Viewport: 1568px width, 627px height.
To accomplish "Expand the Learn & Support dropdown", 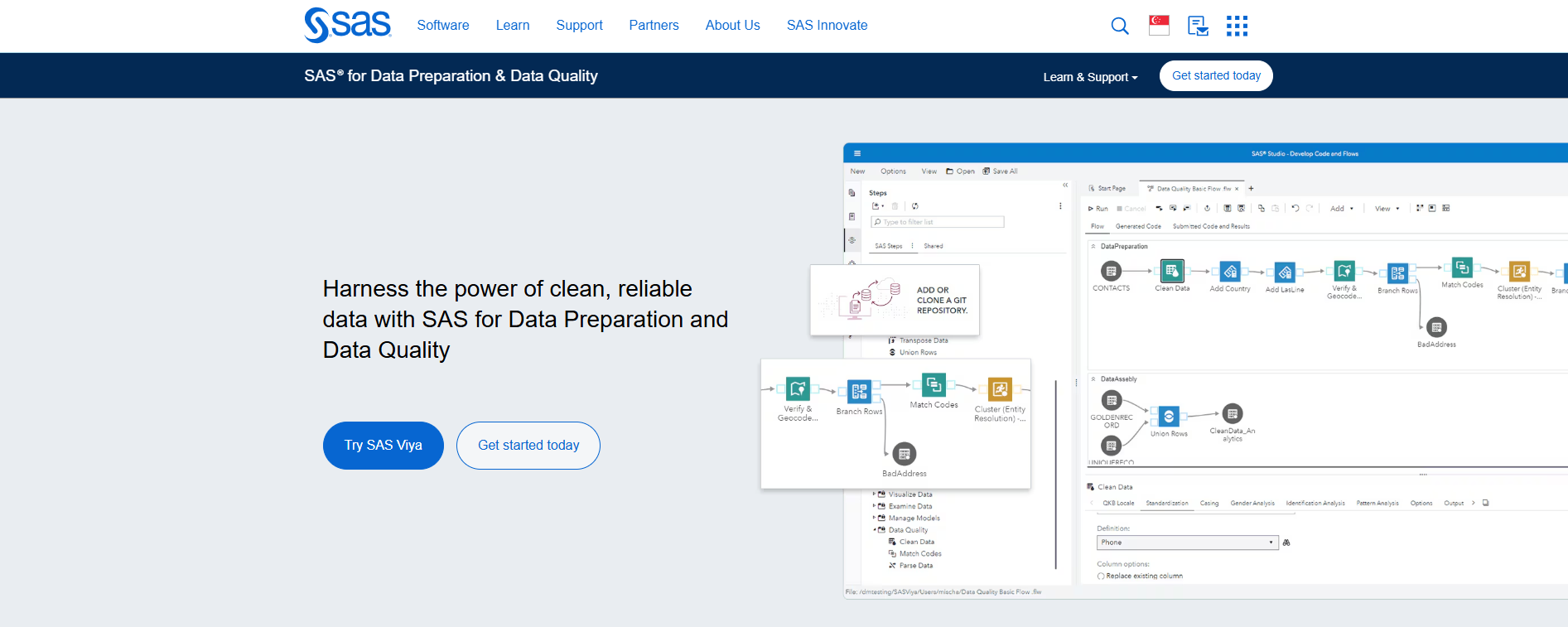I will [1090, 77].
